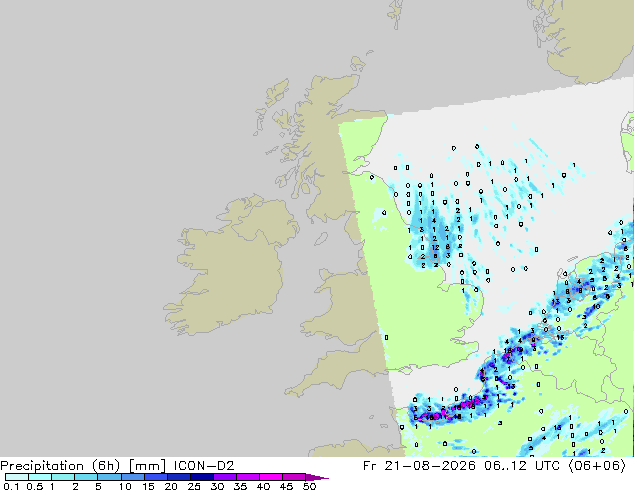The image size is (634, 490).
Task: Click the Isle of Man outline
Action: coord(321,239)
